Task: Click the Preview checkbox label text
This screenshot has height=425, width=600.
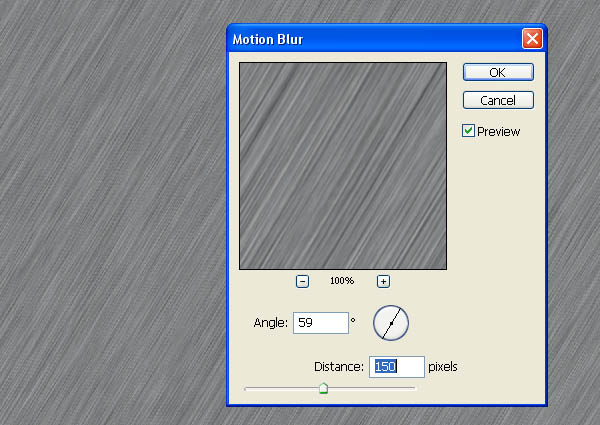Action: 498,132
